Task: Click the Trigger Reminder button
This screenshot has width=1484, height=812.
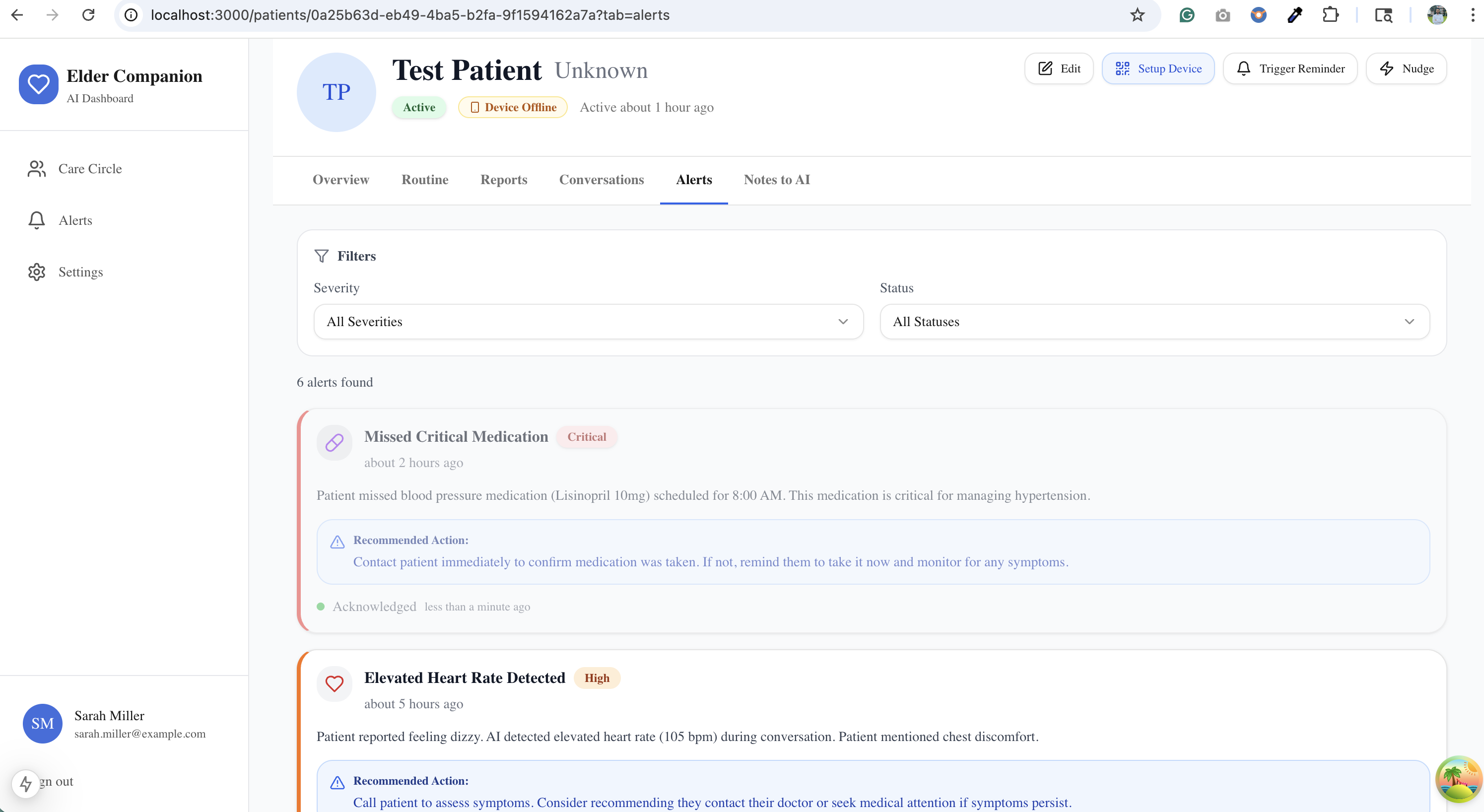Action: click(x=1290, y=68)
